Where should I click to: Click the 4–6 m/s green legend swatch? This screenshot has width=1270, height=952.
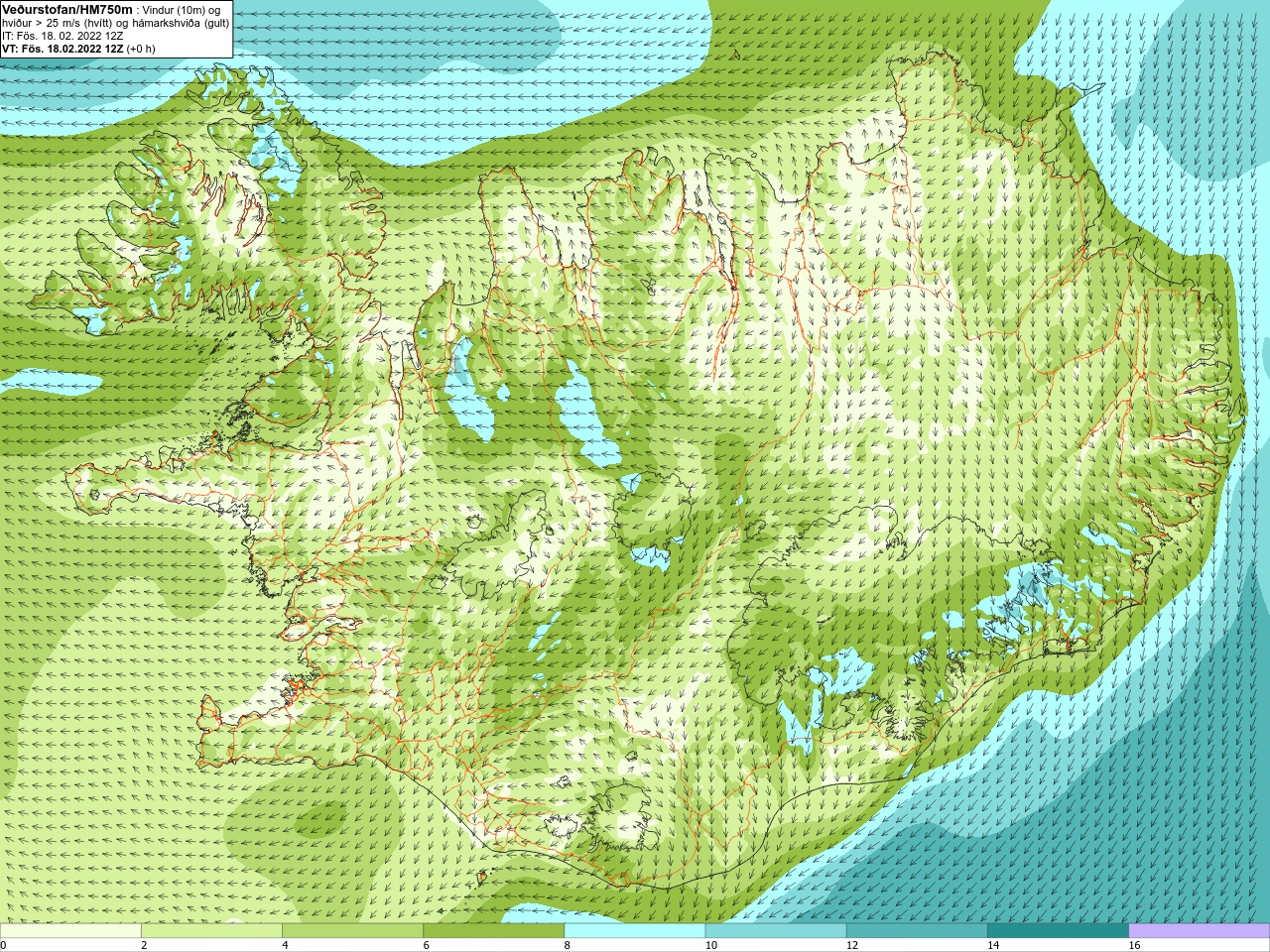[352, 931]
